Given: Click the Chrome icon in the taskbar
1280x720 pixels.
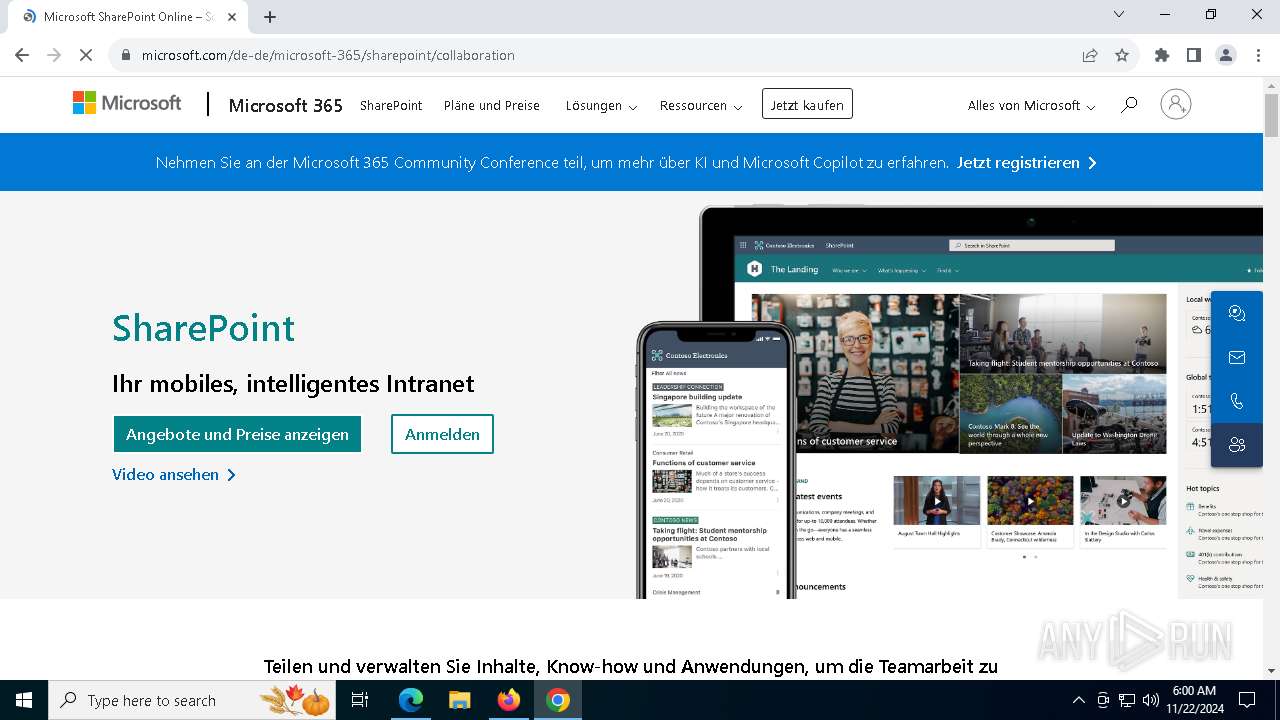Looking at the screenshot, I should (x=558, y=700).
